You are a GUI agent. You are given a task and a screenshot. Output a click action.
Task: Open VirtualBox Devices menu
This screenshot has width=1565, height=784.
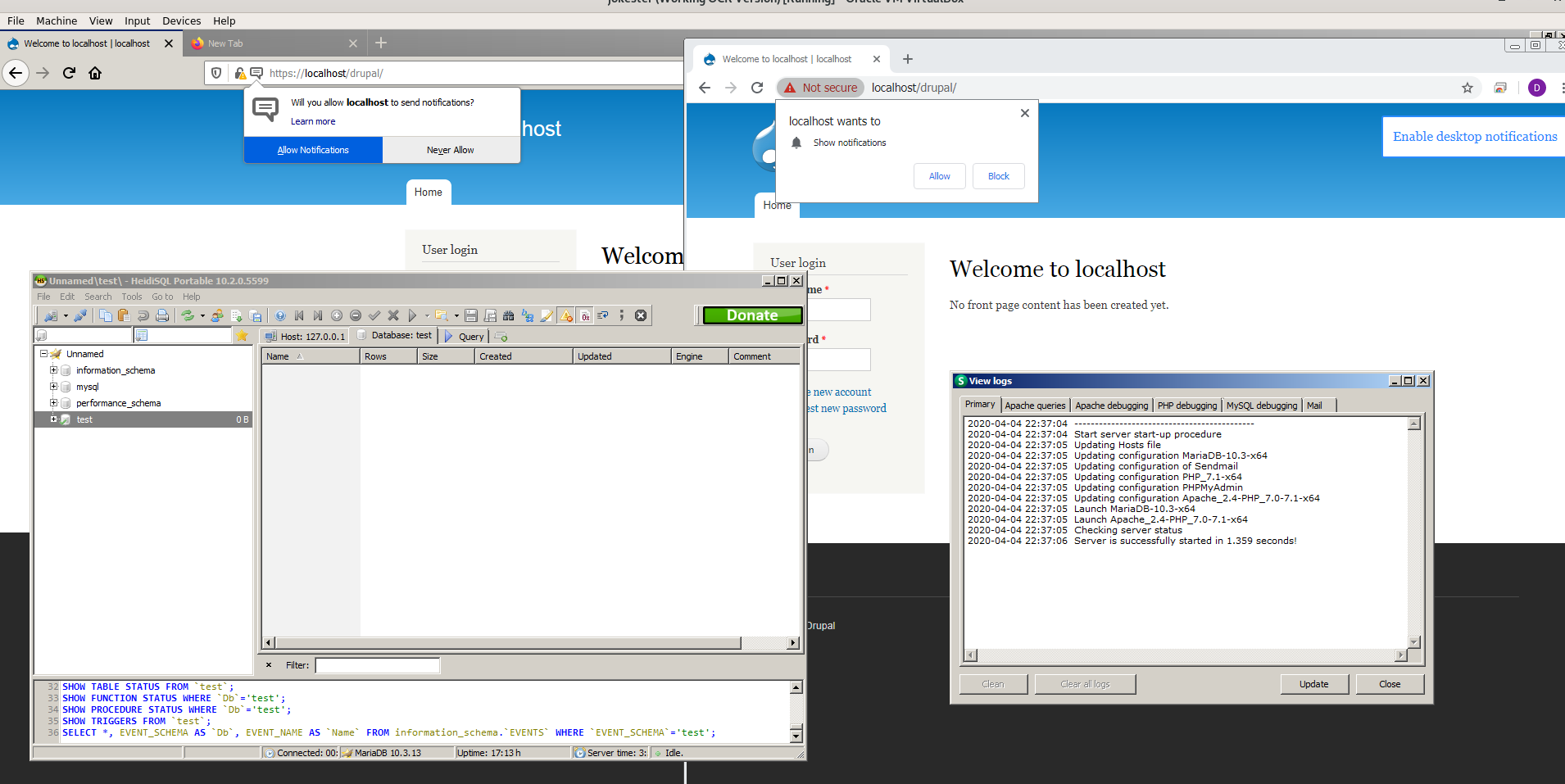181,21
